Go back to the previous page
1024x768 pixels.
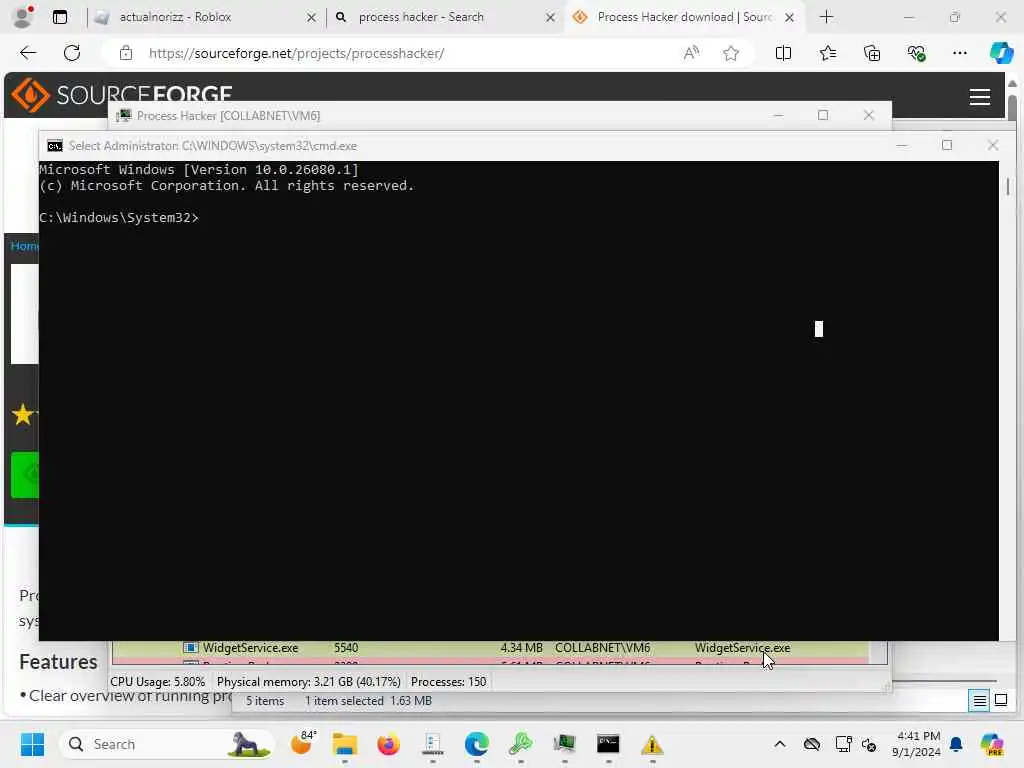point(28,53)
